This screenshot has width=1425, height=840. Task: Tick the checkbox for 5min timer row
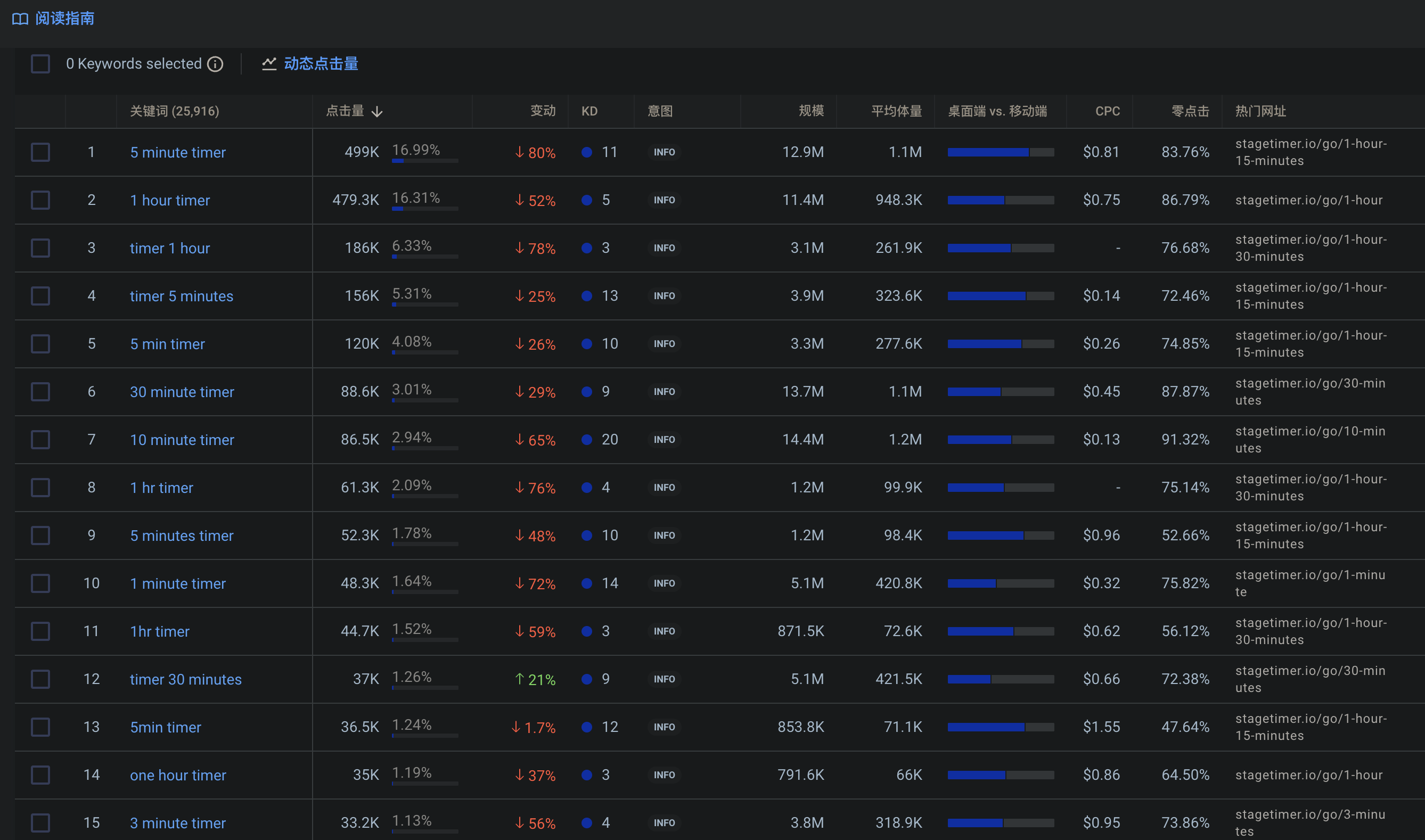click(40, 727)
